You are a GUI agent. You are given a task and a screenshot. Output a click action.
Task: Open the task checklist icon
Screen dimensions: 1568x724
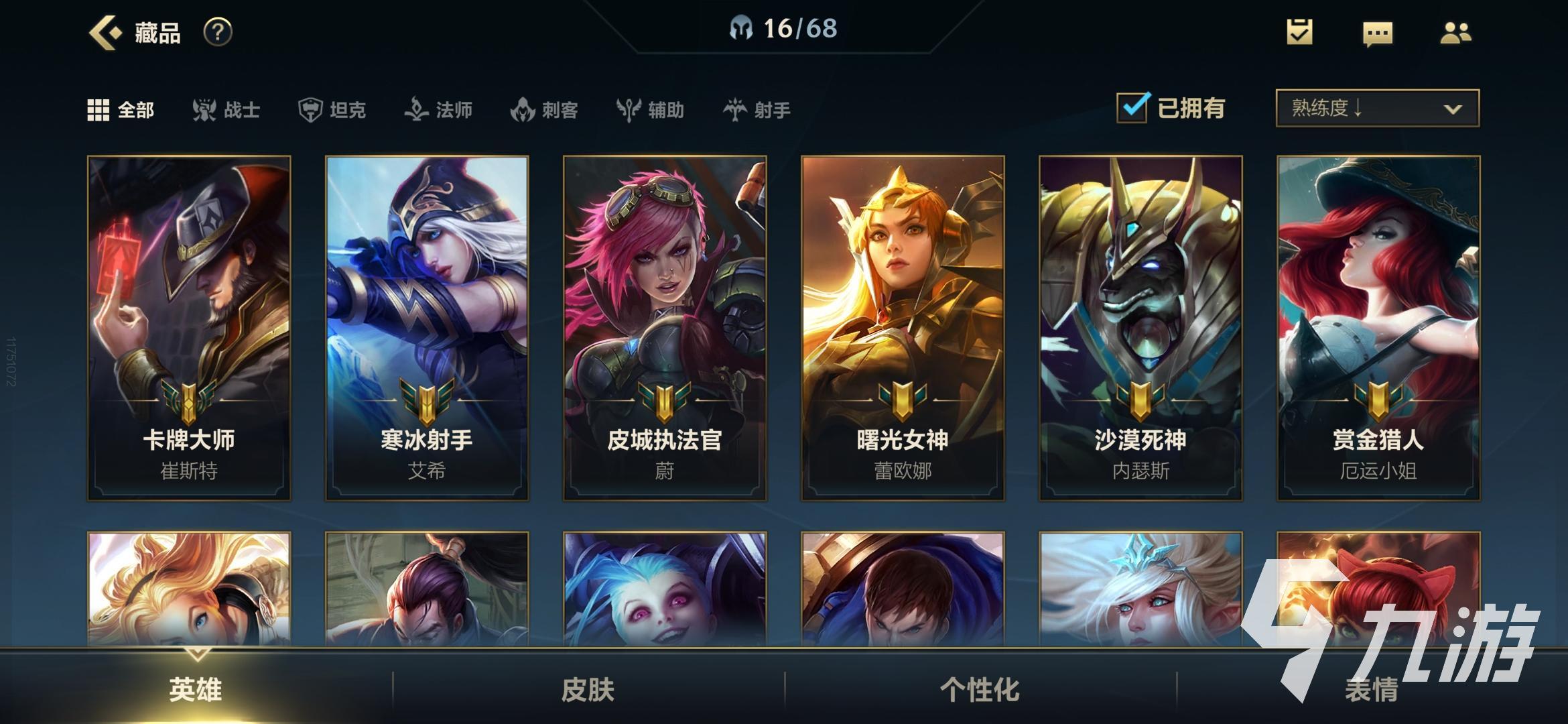tap(1299, 32)
